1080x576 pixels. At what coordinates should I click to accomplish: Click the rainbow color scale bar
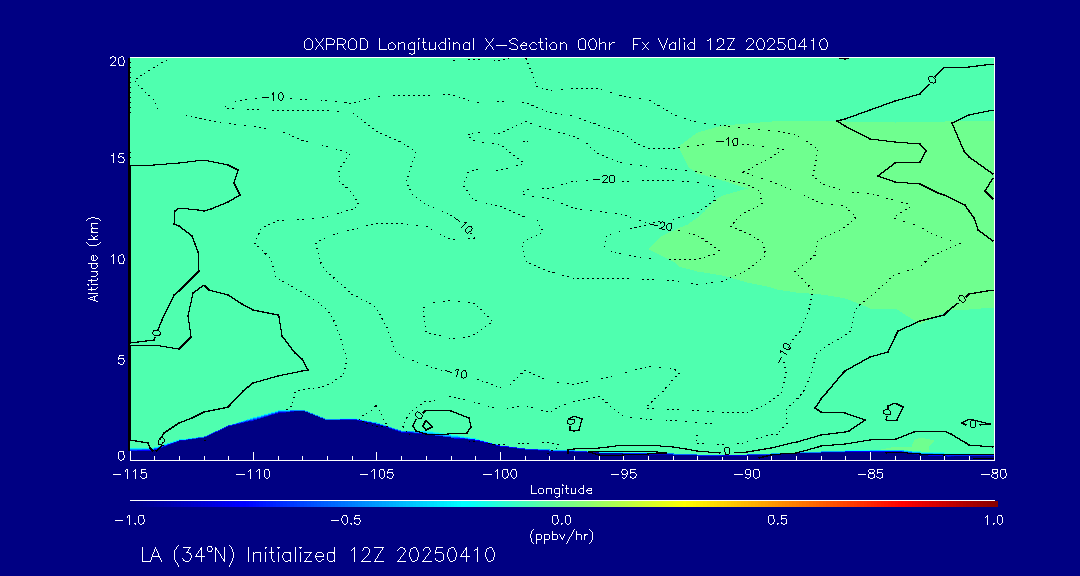(563, 504)
